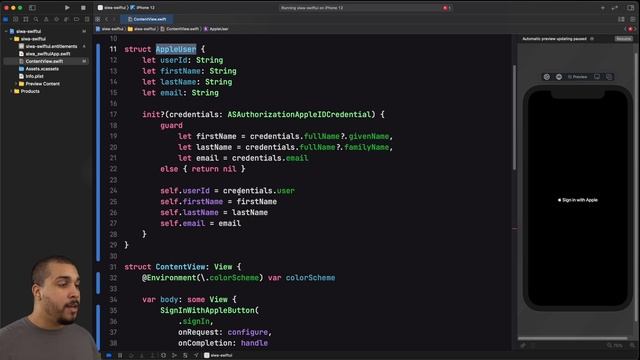Click the canvas zoom in magnifier
Image resolution: width=640 pixels, height=360 pixels.
[x=632, y=345]
